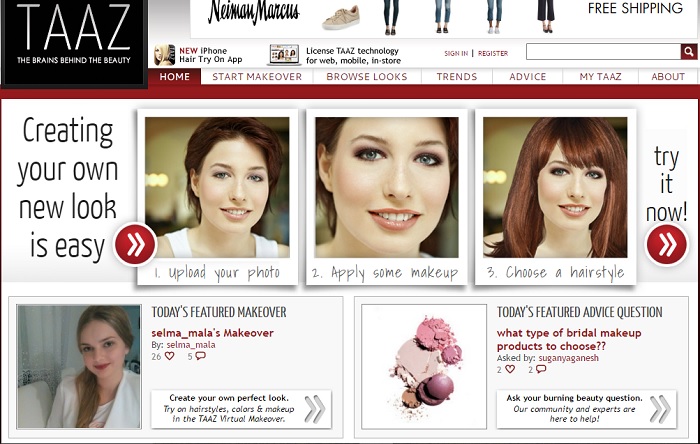Click the left red double-arrow button

click(x=134, y=244)
